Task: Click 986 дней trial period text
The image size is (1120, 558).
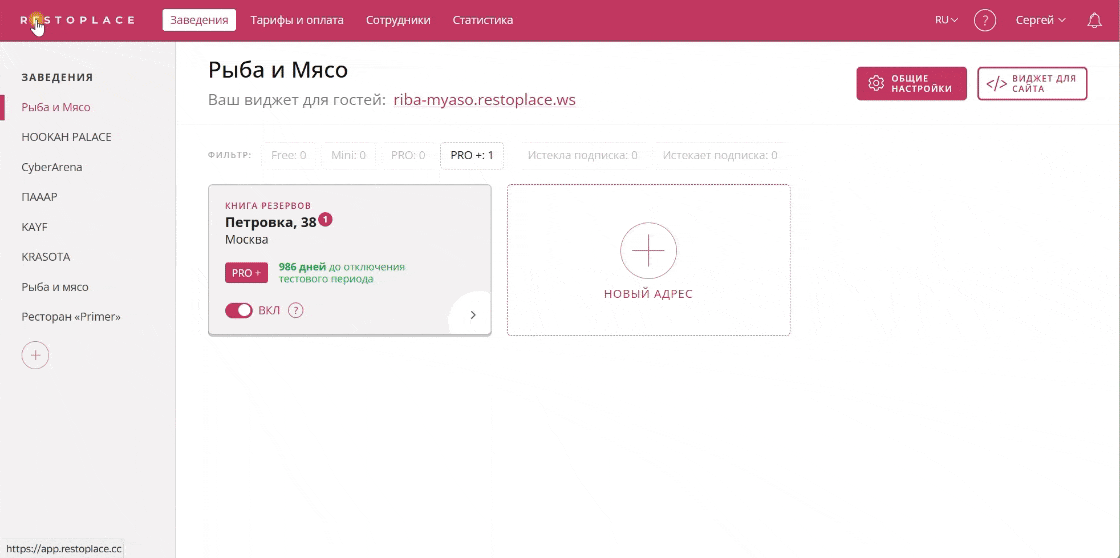Action: point(341,273)
